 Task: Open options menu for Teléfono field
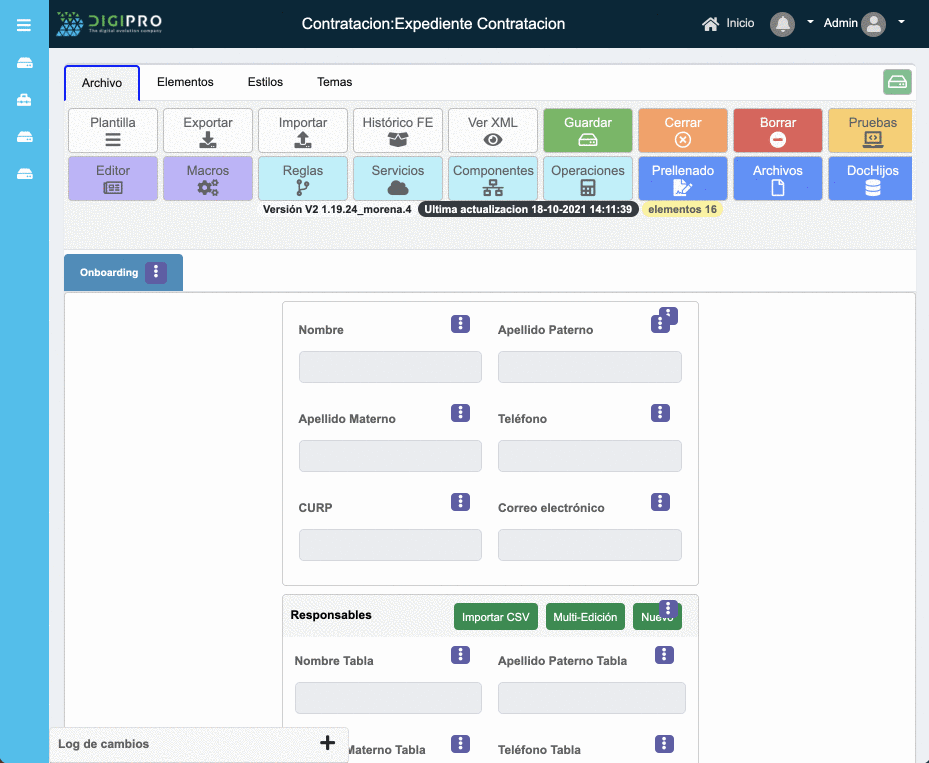(x=660, y=413)
